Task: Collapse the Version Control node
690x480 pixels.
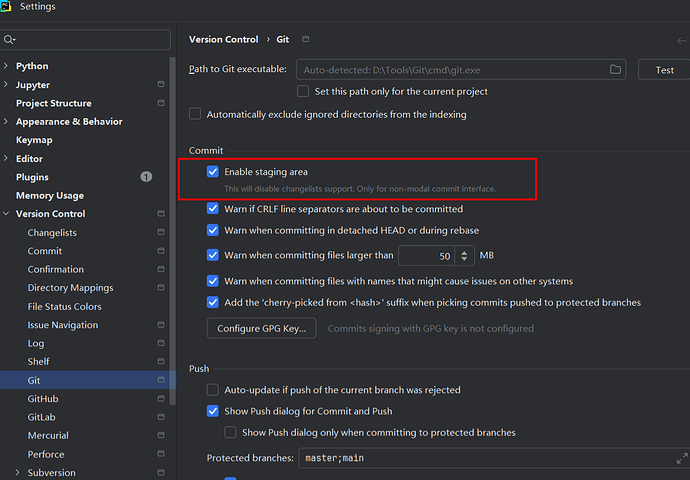Action: 6,213
